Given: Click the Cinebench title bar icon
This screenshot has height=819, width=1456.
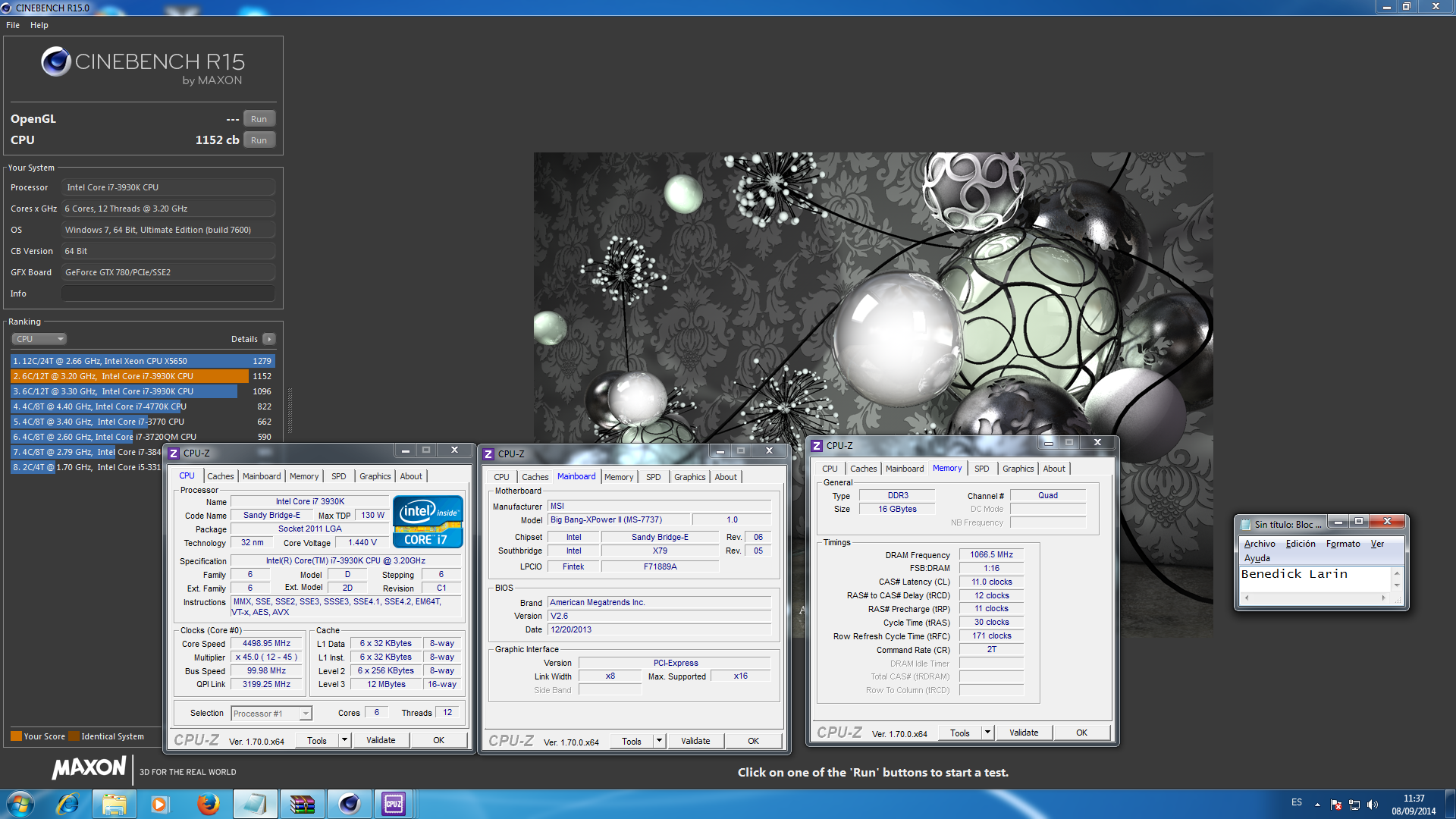Looking at the screenshot, I should pyautogui.click(x=7, y=8).
